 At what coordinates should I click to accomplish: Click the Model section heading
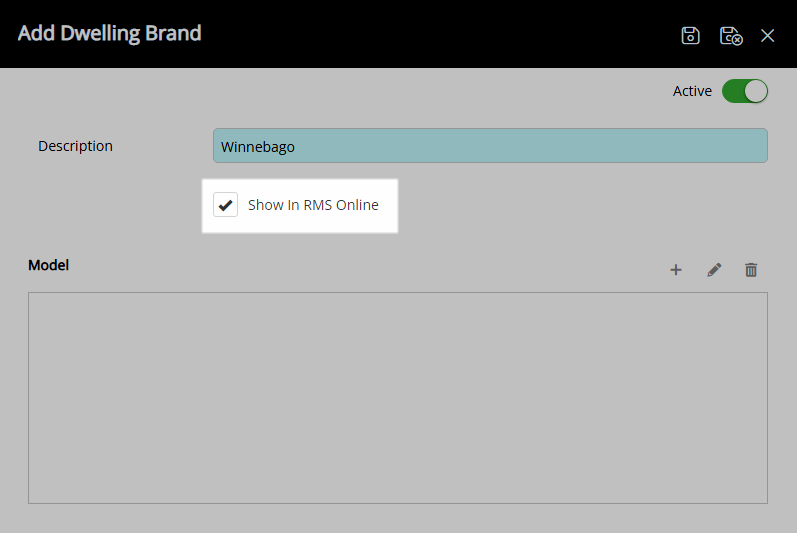48,265
